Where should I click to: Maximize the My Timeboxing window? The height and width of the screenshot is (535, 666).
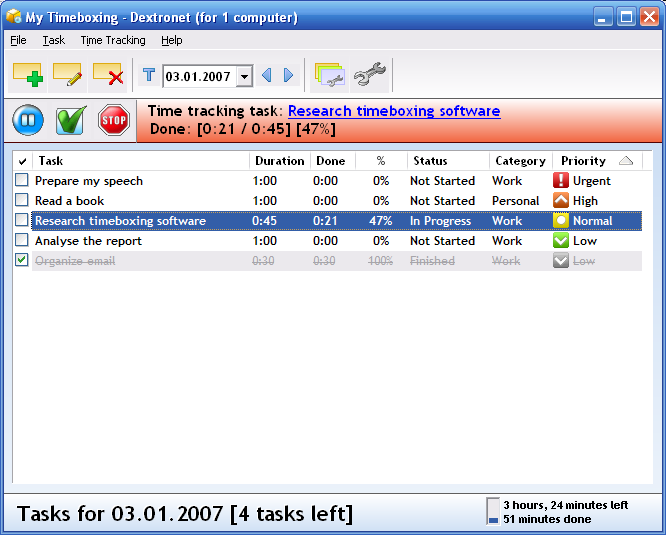pyautogui.click(x=626, y=17)
